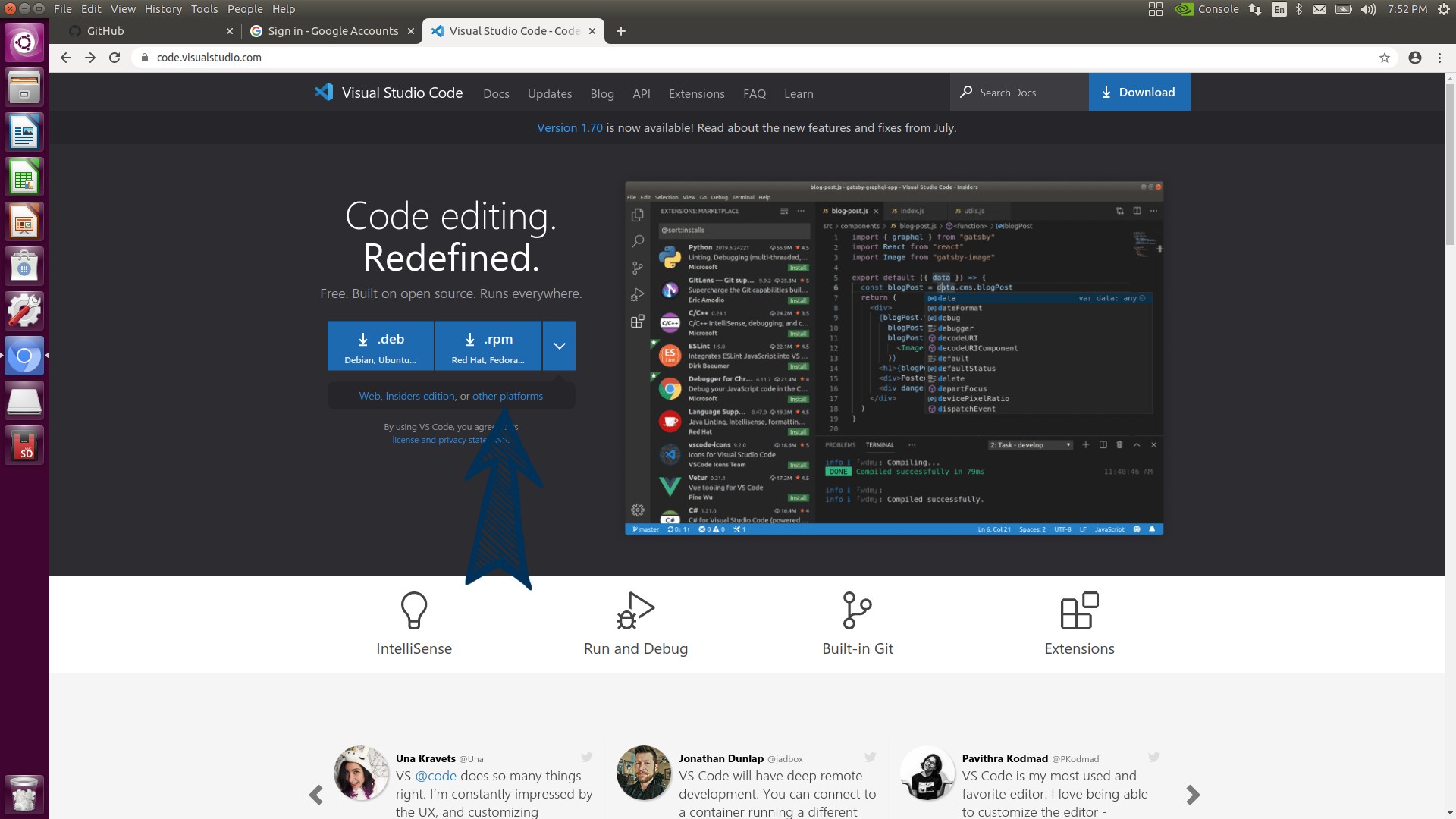This screenshot has width=1456, height=819.
Task: Bookmark the page with the star icon
Action: tap(1385, 57)
